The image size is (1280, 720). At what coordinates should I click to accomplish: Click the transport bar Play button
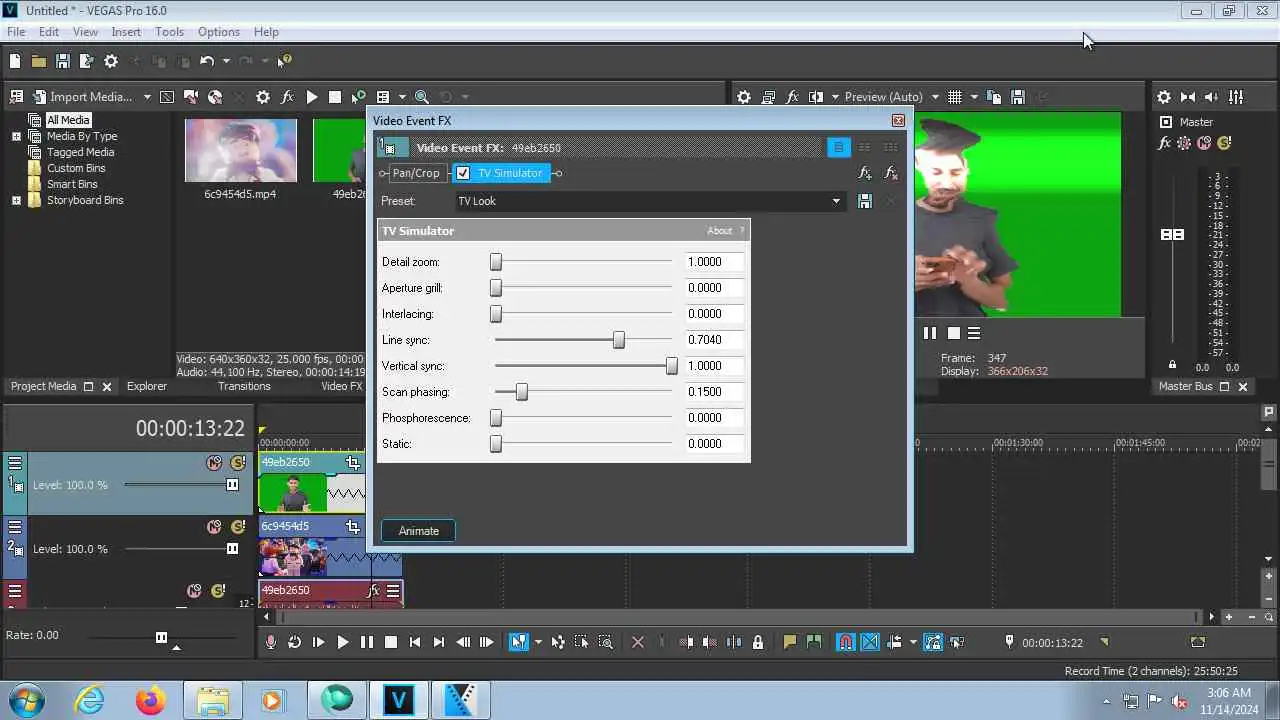click(x=342, y=642)
